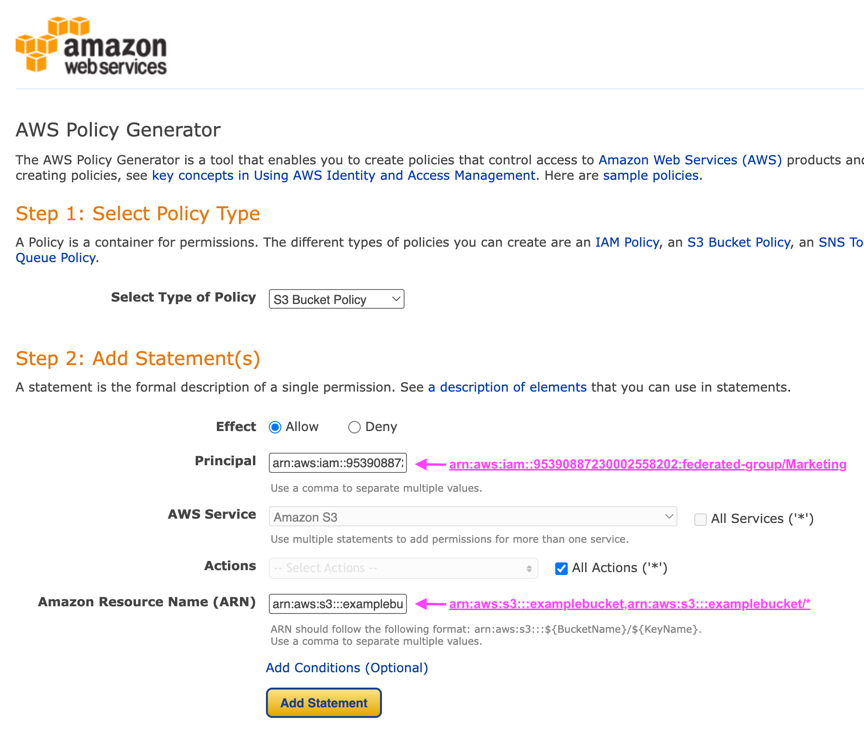Open the sample policies link
The width and height of the screenshot is (864, 736).
[650, 176]
